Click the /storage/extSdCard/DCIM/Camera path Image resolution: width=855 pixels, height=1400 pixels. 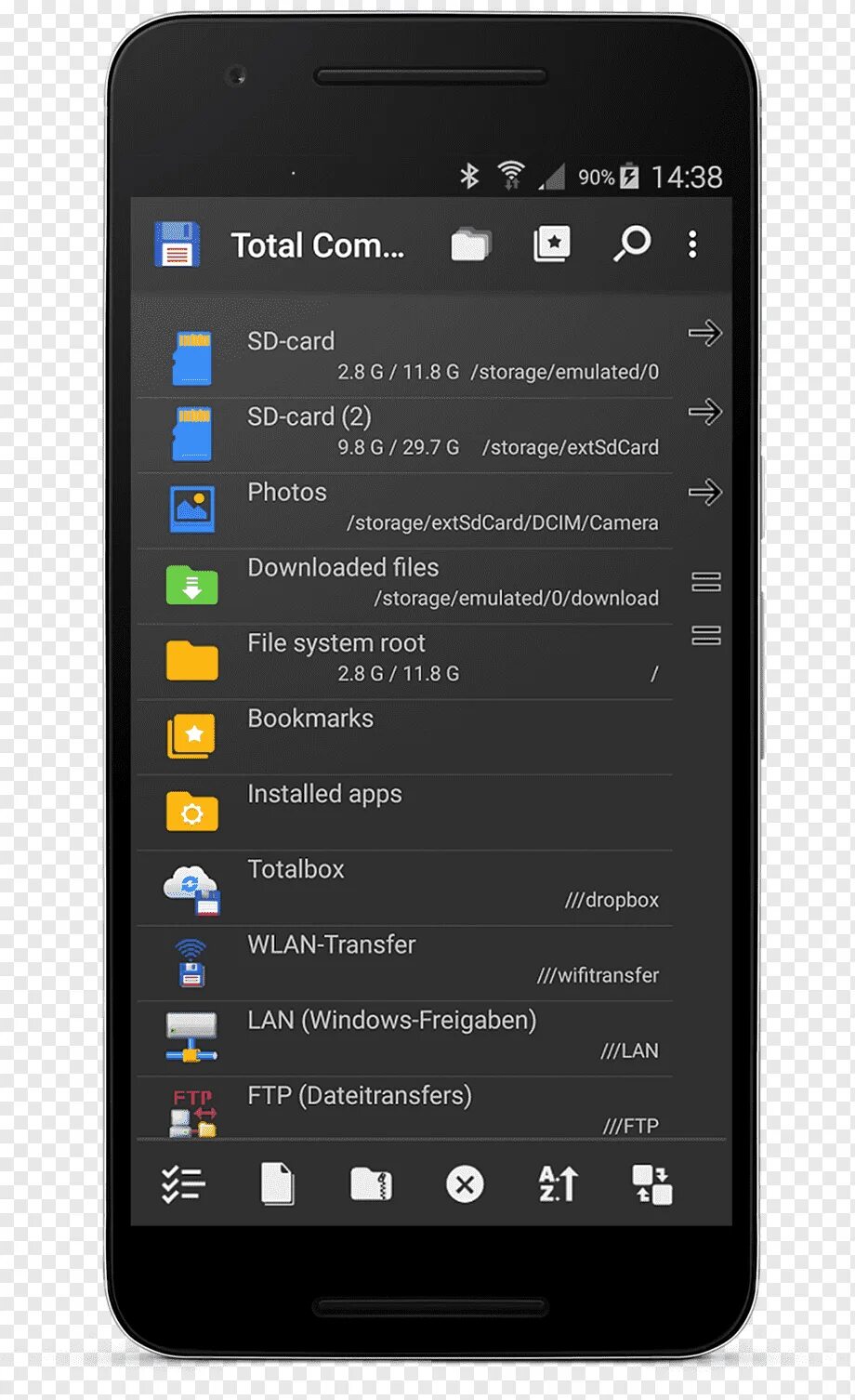pyautogui.click(x=503, y=522)
